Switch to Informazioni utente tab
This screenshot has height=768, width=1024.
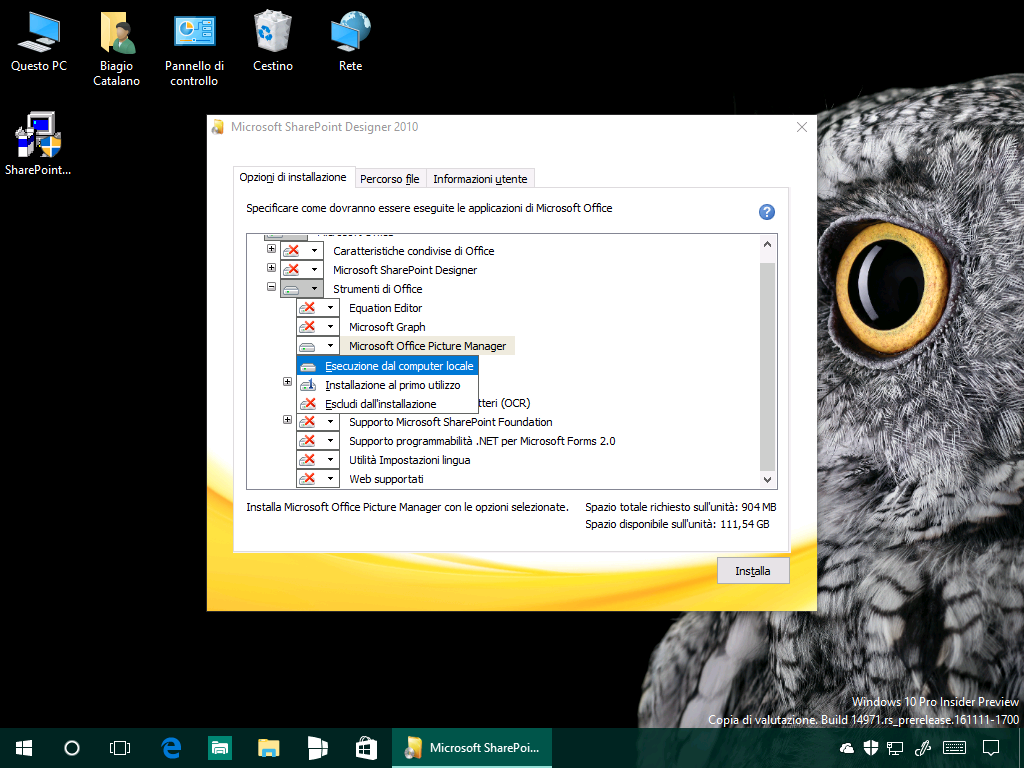click(x=480, y=179)
